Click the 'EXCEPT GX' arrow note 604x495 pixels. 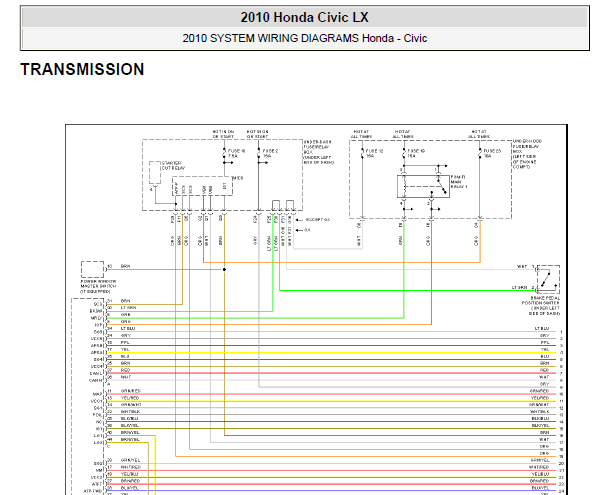click(x=313, y=220)
